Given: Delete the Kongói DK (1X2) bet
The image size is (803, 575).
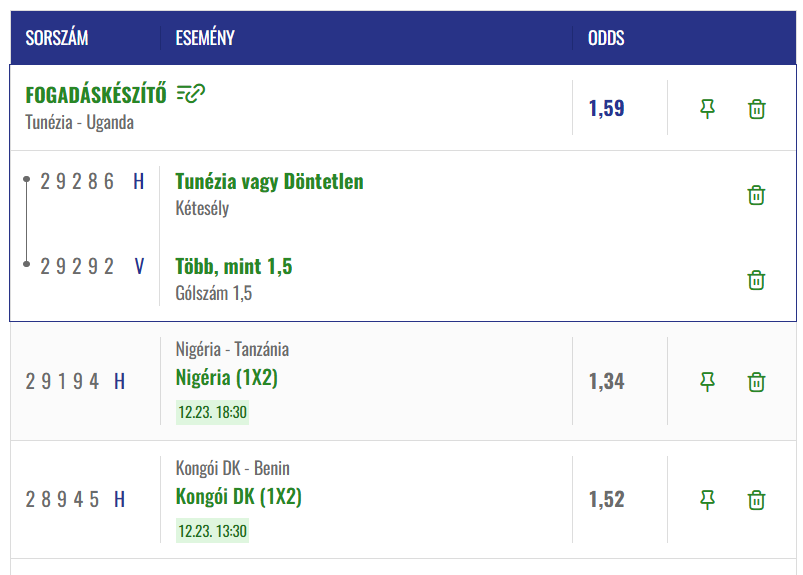Looking at the screenshot, I should pyautogui.click(x=757, y=499).
